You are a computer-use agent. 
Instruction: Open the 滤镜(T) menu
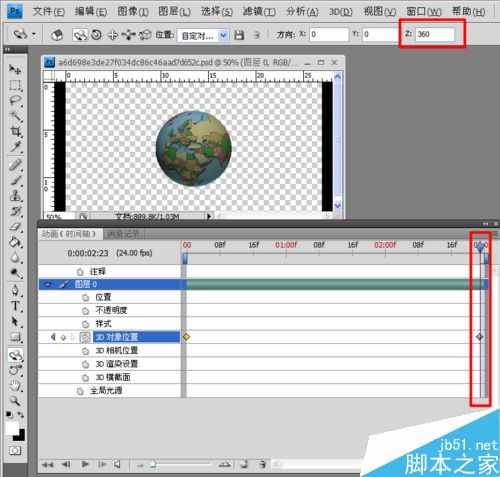pos(259,12)
